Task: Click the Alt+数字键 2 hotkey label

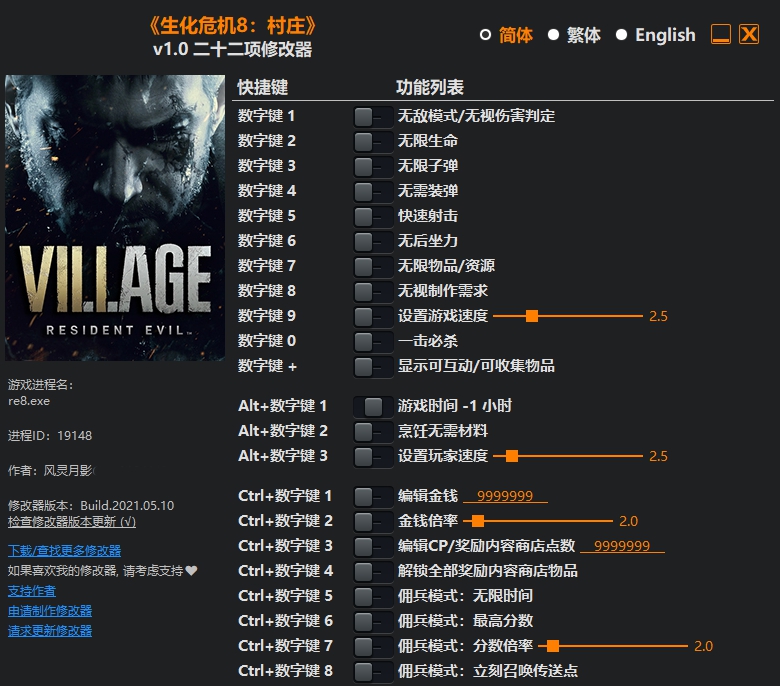Action: (x=283, y=431)
